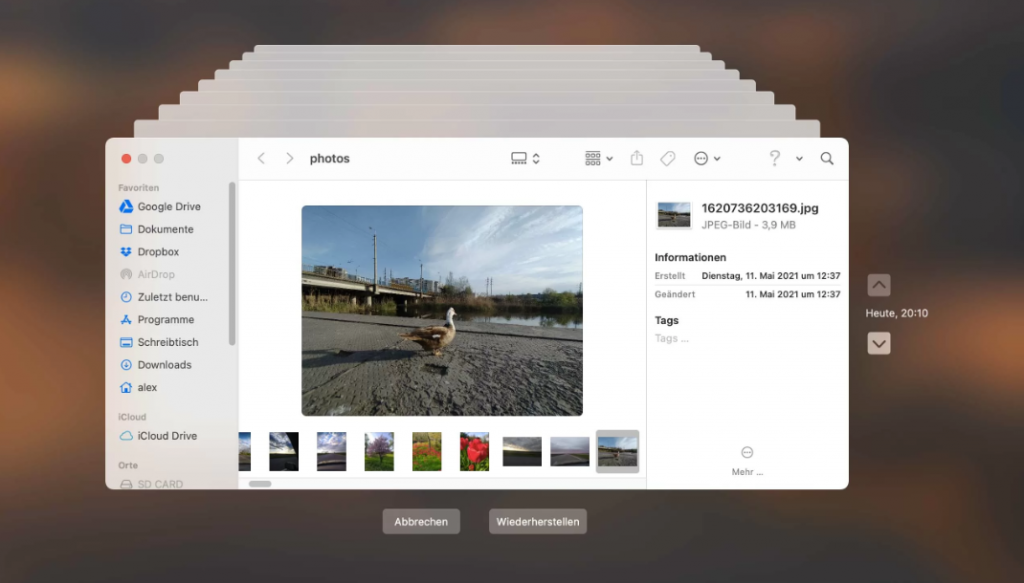Go back with the left chevron
The height and width of the screenshot is (583, 1024).
(261, 158)
